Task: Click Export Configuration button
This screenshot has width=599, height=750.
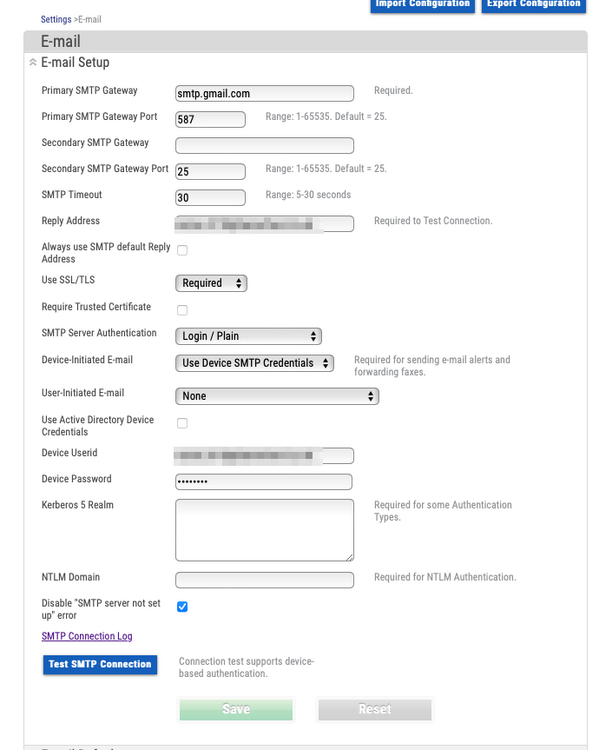Action: click(533, 5)
